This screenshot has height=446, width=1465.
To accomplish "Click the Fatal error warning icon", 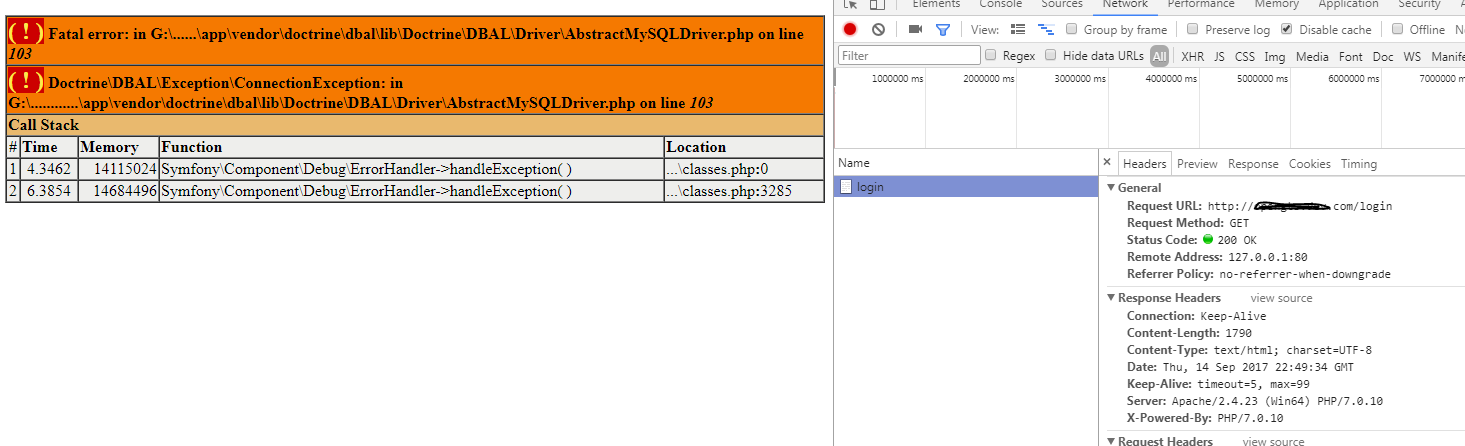I will (x=26, y=33).
